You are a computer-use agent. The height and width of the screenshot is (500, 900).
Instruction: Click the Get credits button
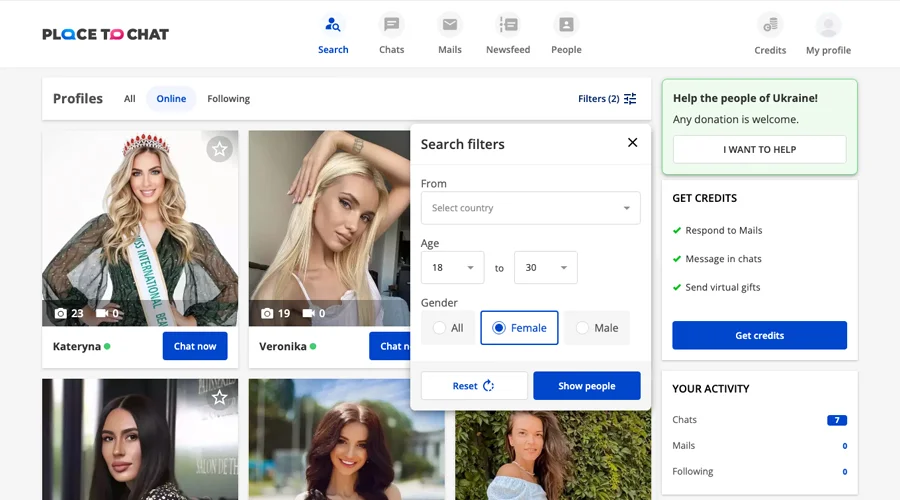(x=759, y=335)
